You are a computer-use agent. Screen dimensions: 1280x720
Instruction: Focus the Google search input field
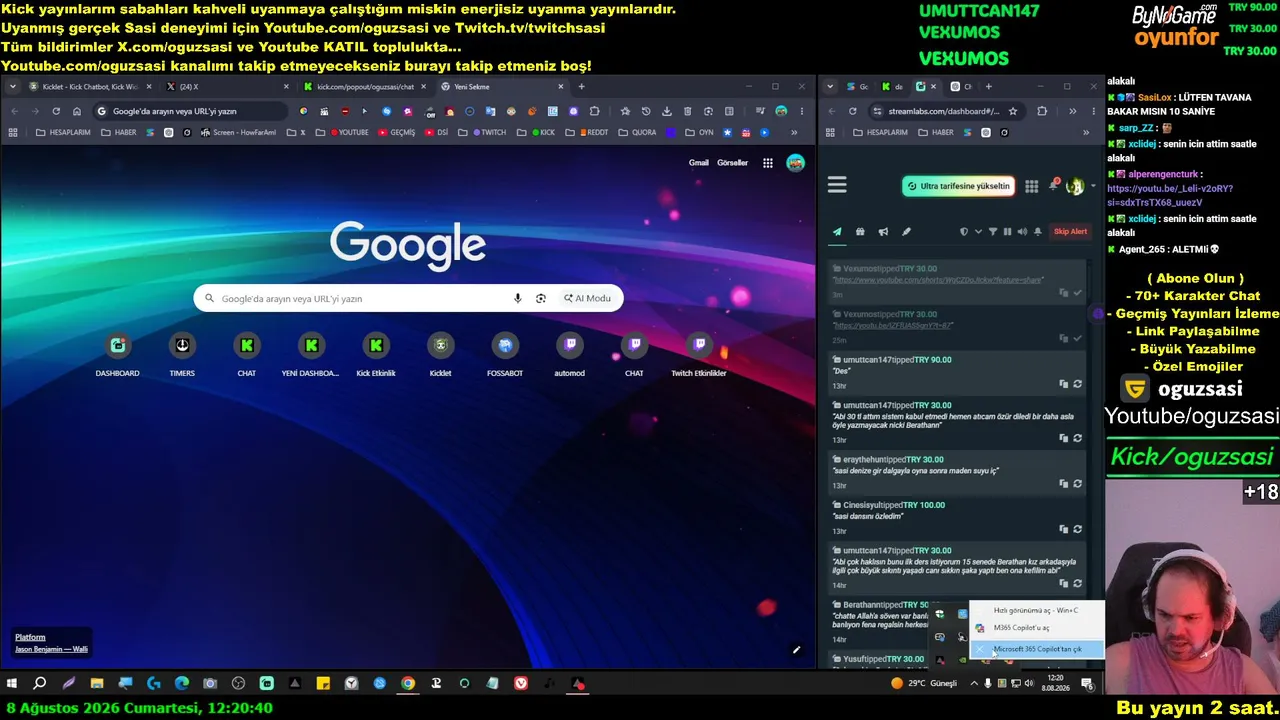pos(360,298)
